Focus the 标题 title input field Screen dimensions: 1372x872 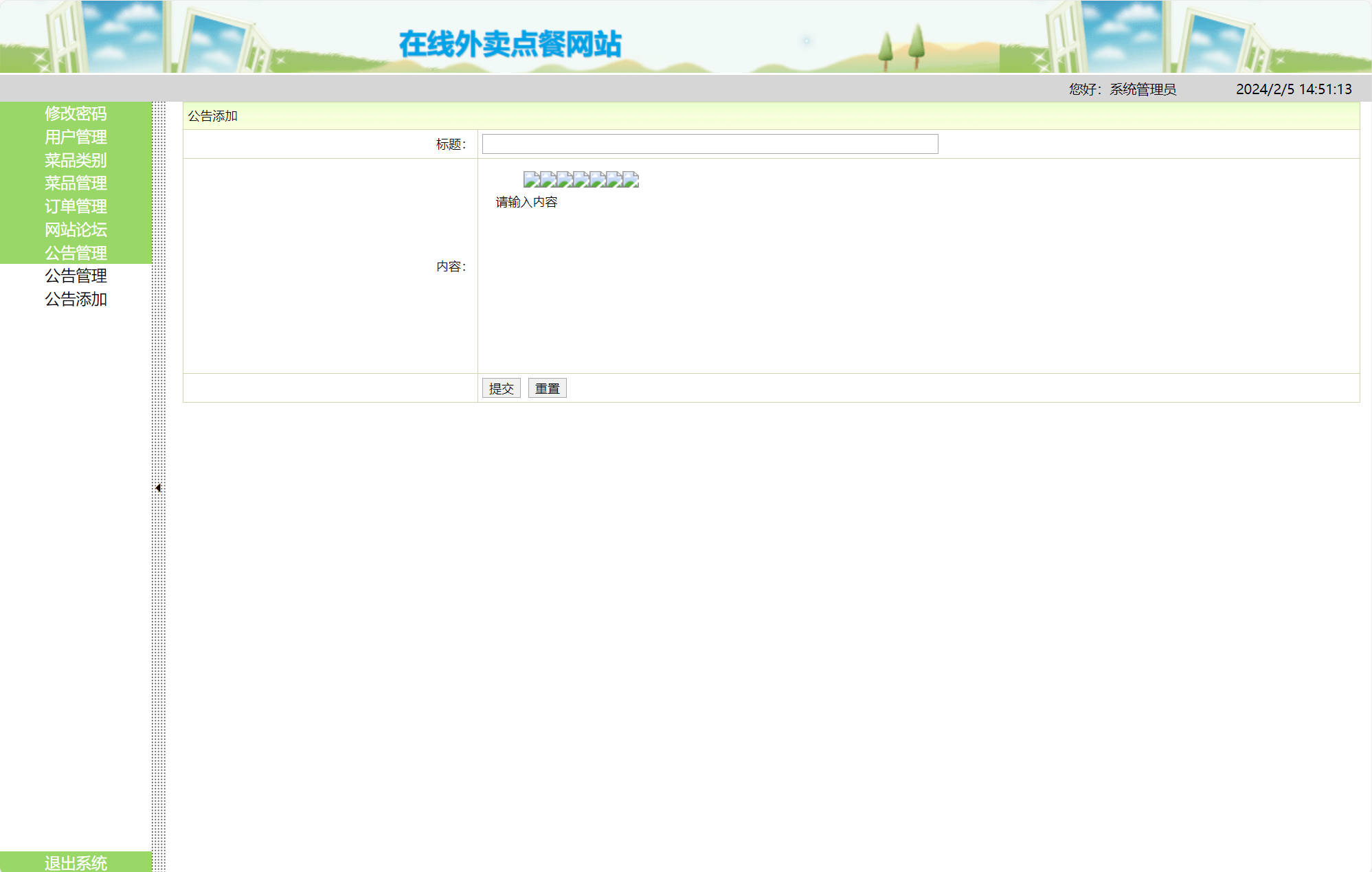point(710,144)
